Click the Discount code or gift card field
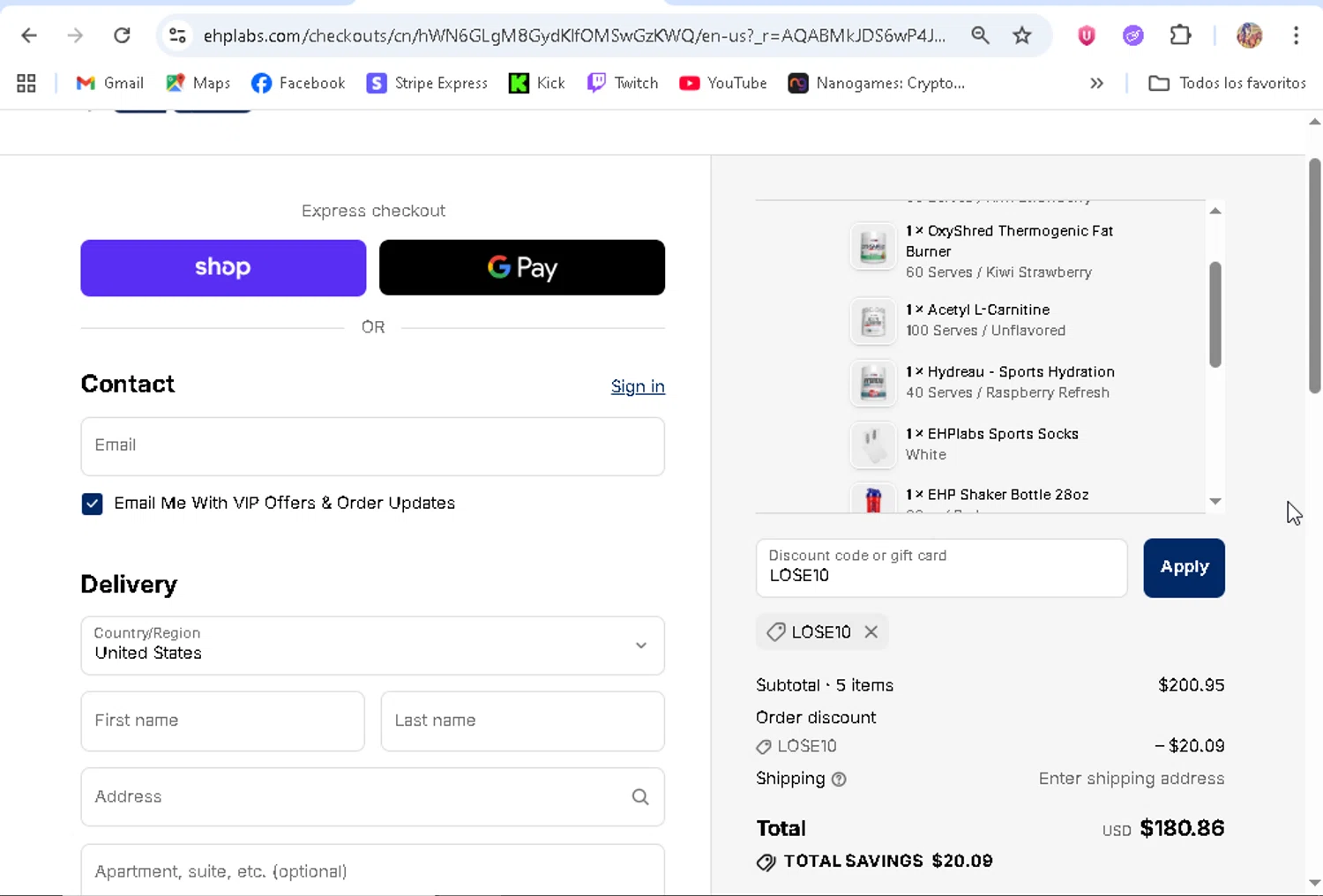Viewport: 1323px width, 896px height. pos(941,568)
